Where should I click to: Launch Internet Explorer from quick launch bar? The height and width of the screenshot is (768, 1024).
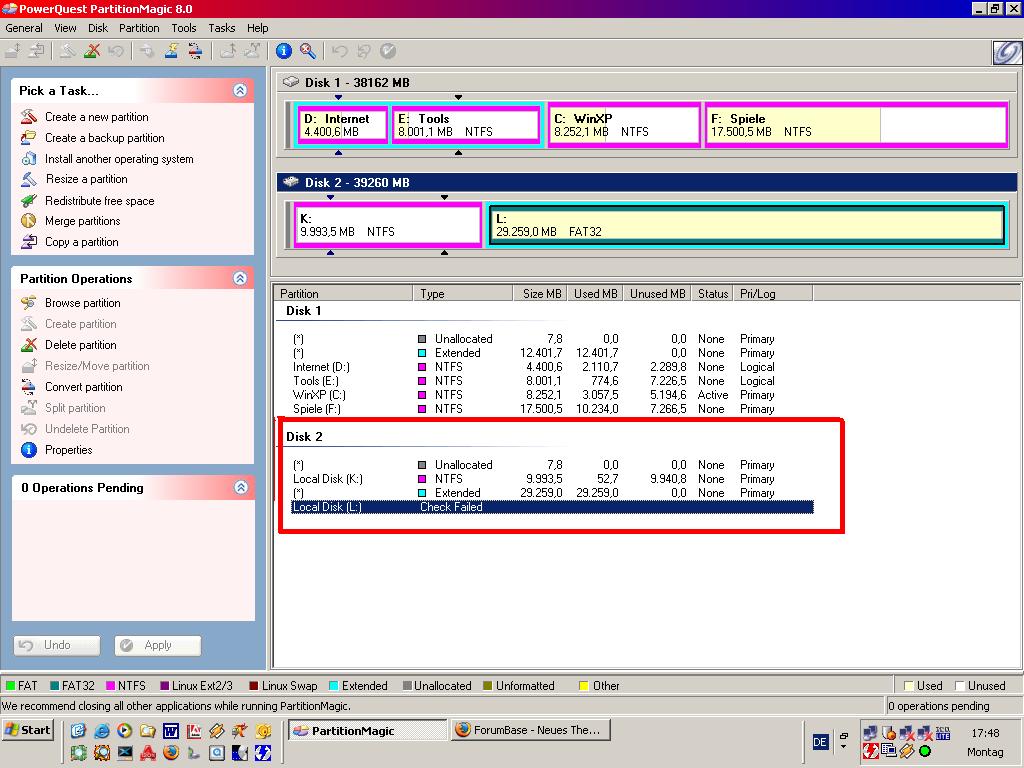[x=102, y=731]
